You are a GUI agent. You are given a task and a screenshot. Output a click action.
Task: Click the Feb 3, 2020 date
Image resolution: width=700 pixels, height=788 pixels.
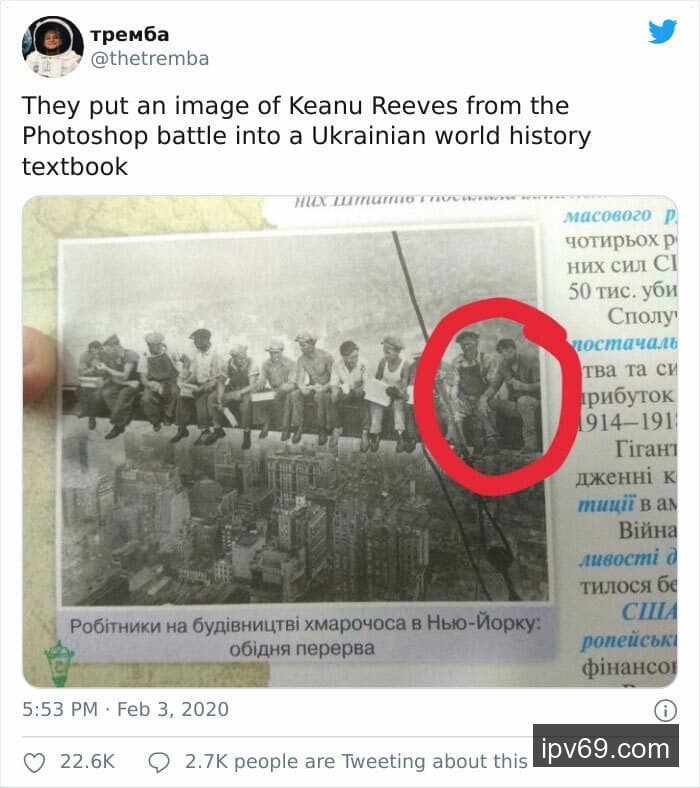tap(173, 709)
